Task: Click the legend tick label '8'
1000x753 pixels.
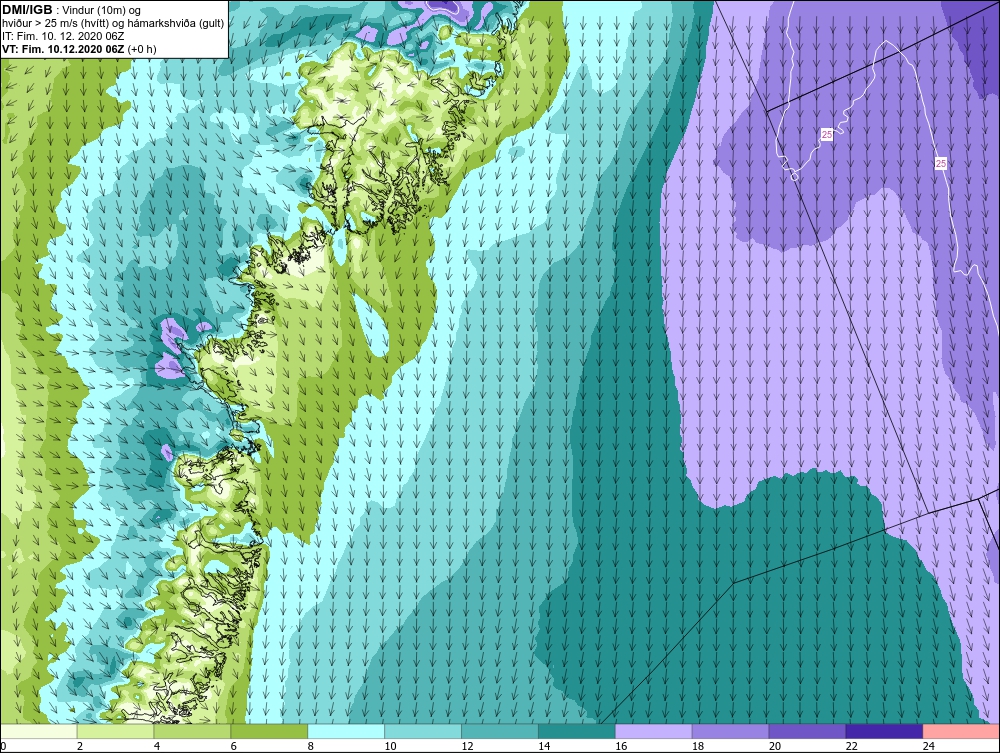Action: [x=311, y=746]
